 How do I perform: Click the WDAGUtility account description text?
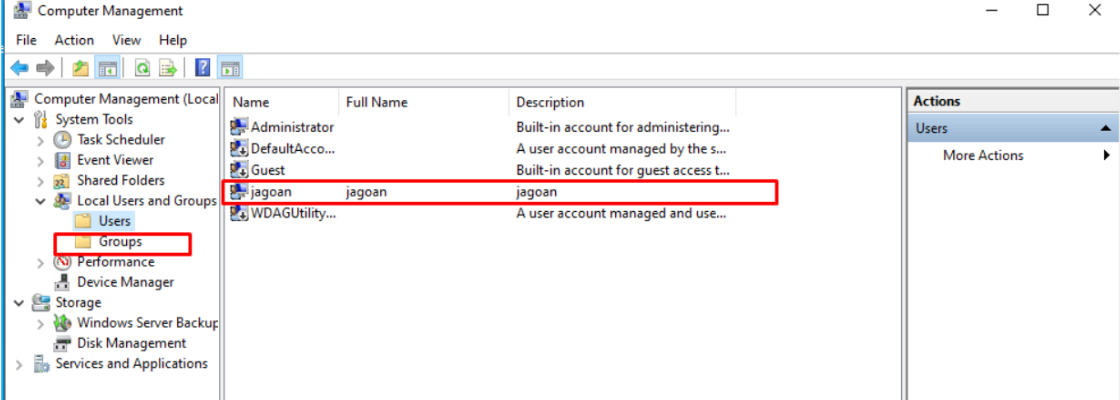pyautogui.click(x=621, y=214)
